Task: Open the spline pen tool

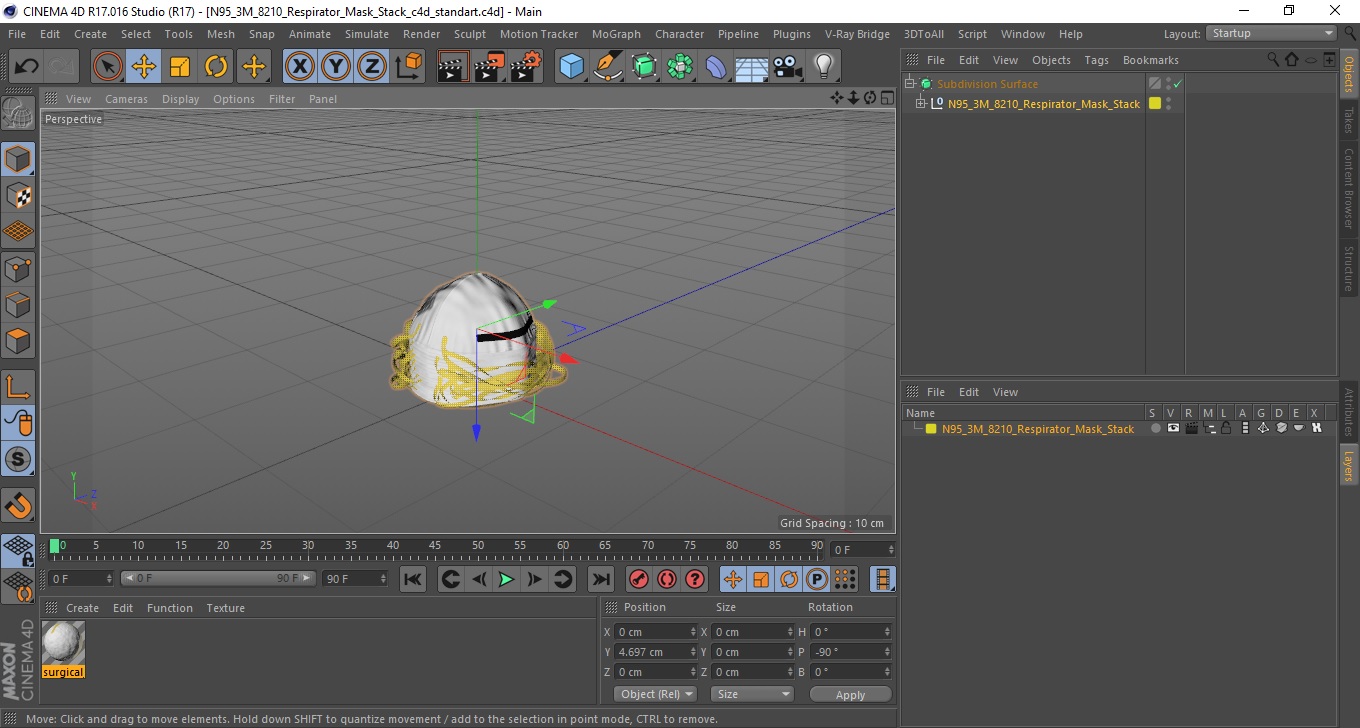Action: click(608, 67)
